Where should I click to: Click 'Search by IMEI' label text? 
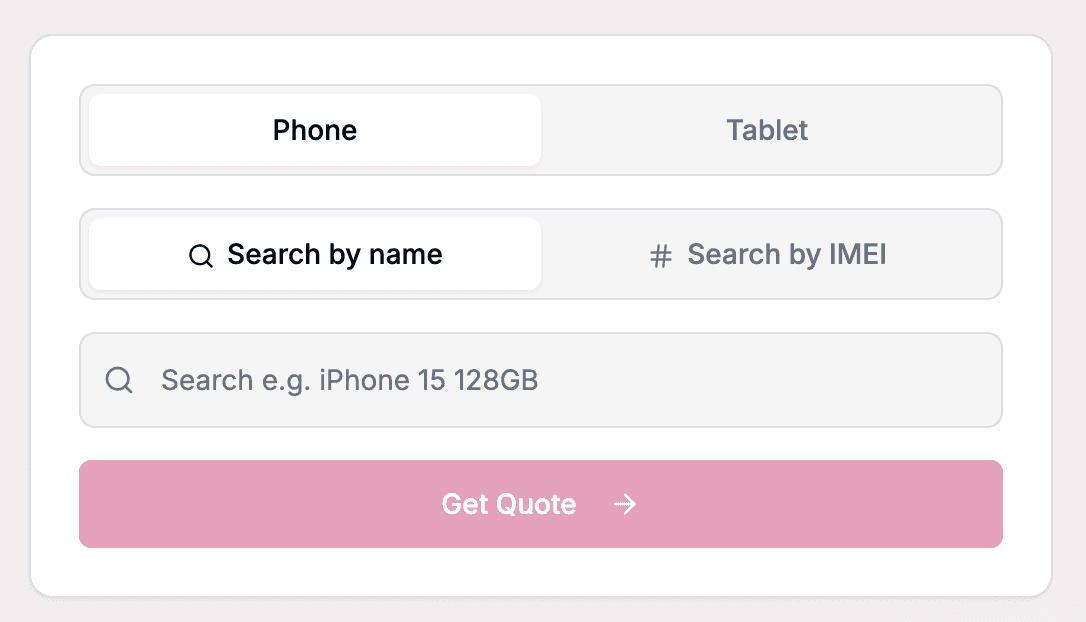(x=787, y=255)
